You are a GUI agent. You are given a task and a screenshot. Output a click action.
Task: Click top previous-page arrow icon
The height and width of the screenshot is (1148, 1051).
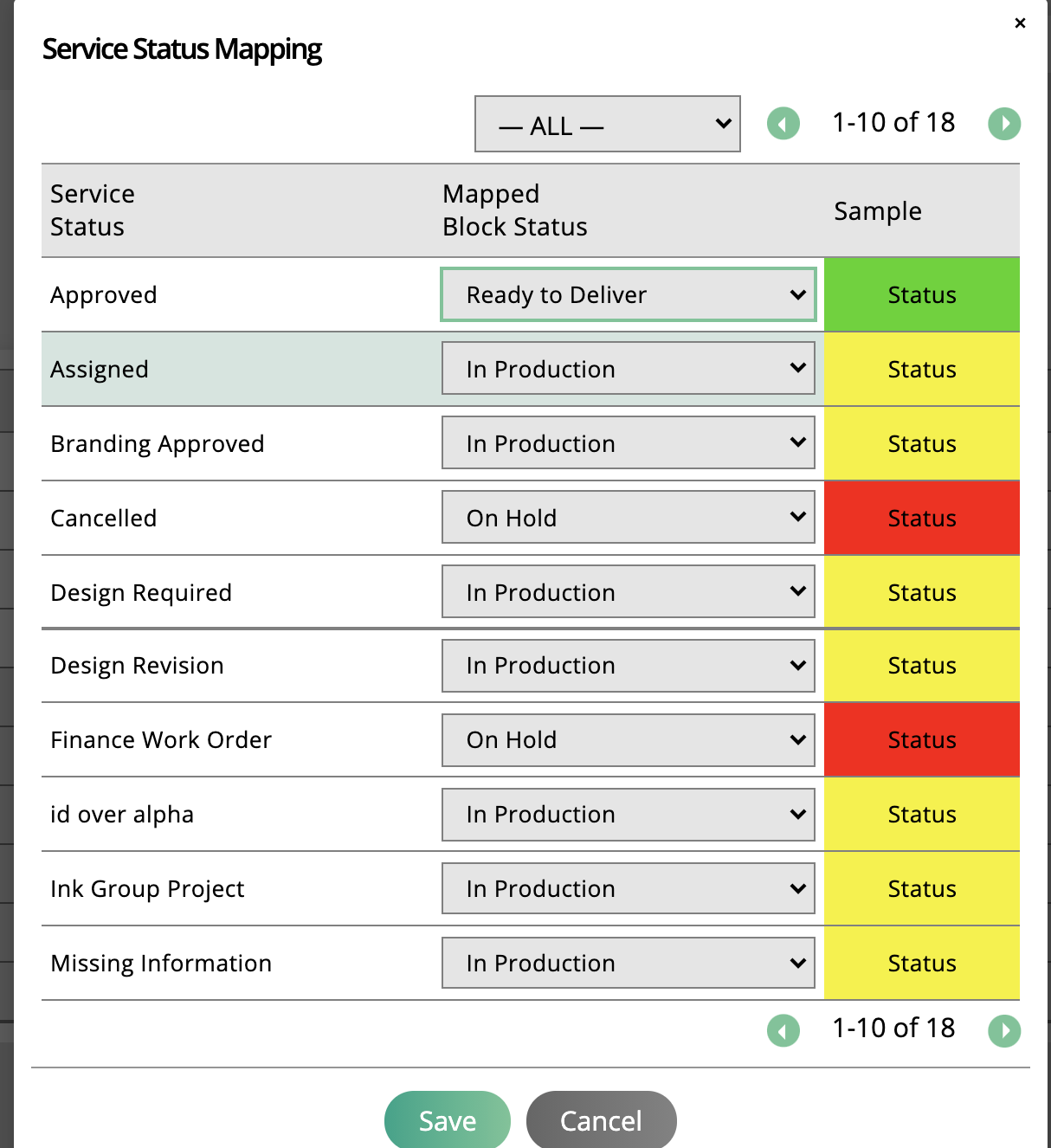783,124
